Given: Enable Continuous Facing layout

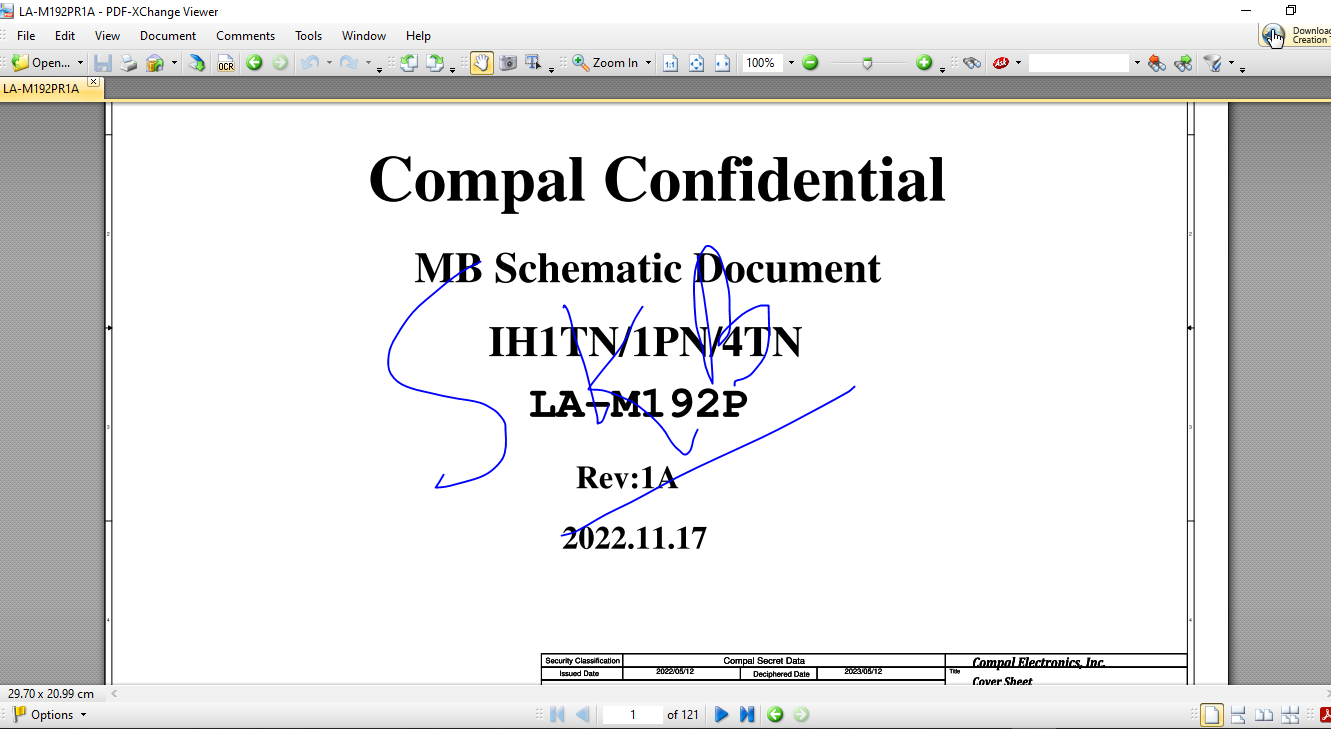Looking at the screenshot, I should (x=1290, y=715).
